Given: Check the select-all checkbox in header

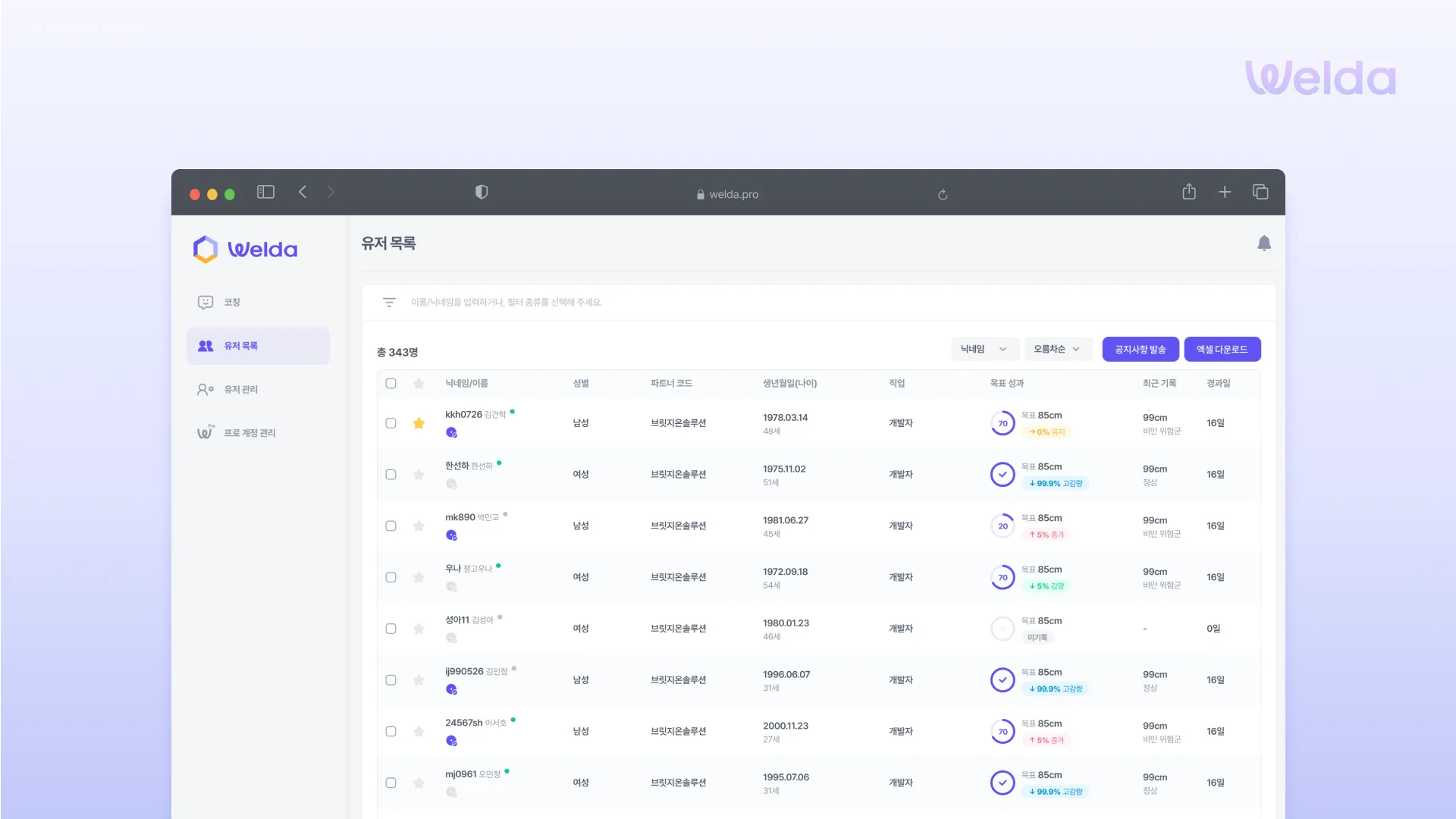Looking at the screenshot, I should pyautogui.click(x=391, y=384).
